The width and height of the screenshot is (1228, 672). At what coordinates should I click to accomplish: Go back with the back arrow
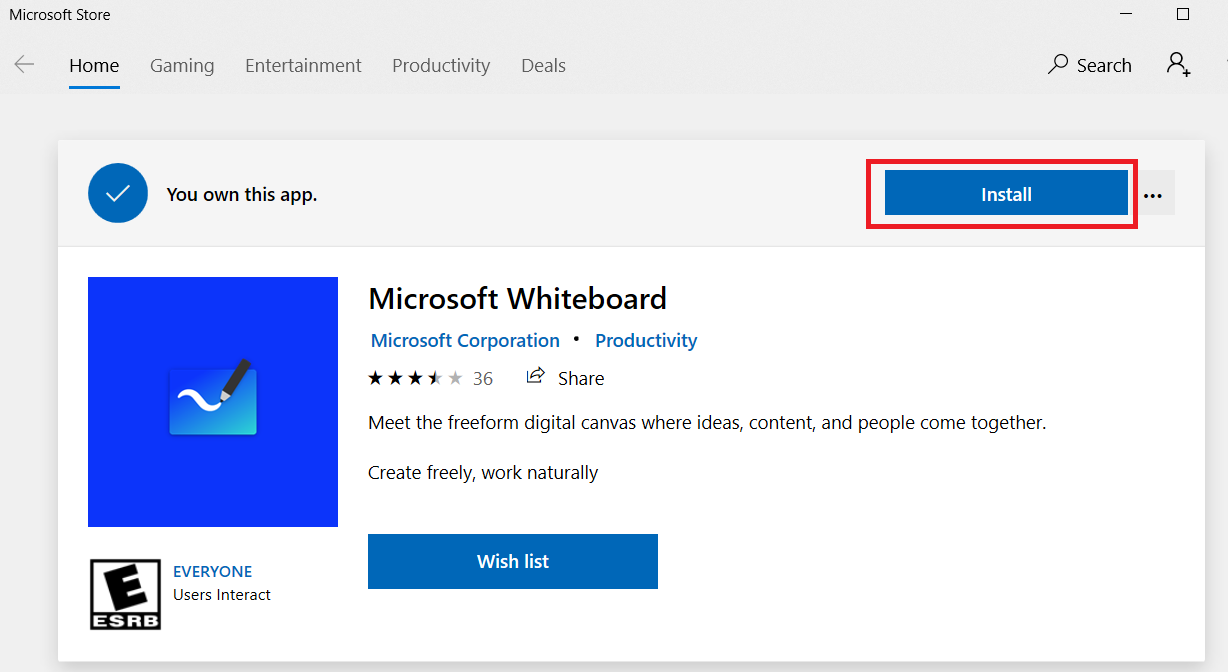click(24, 65)
